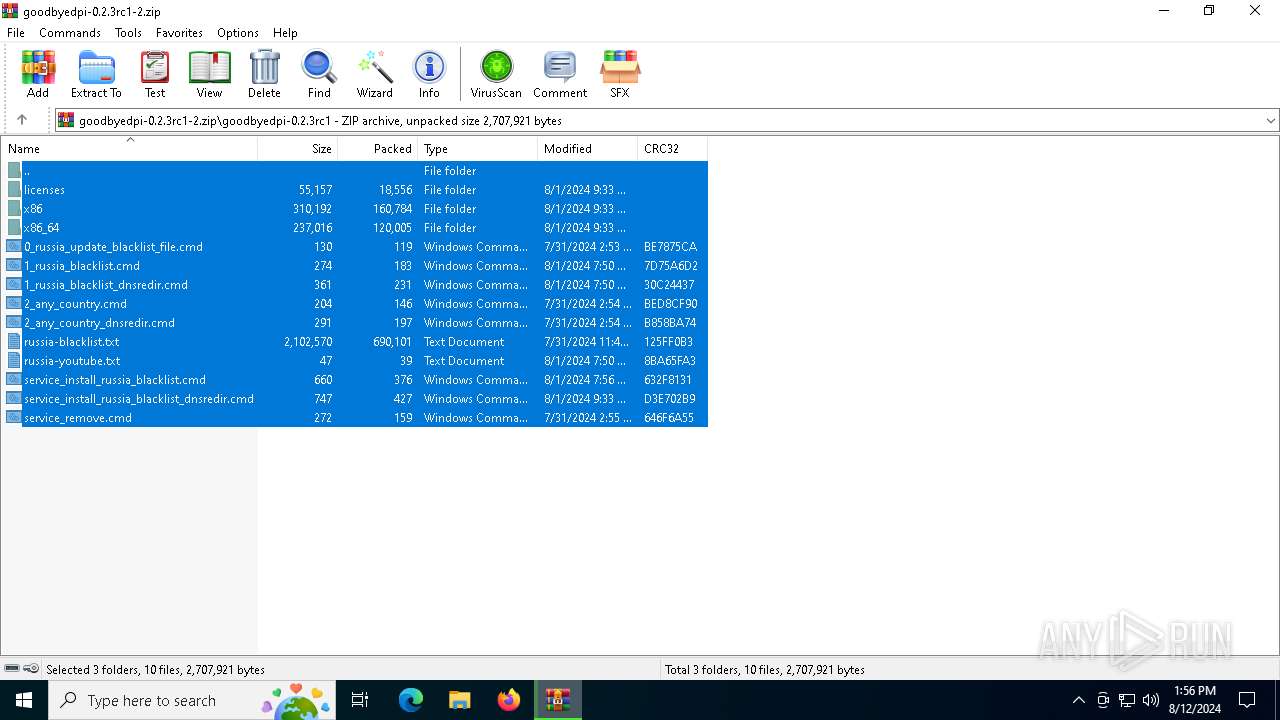
Task: Select 2_any_country_dnsredir.cmd file name
Action: point(99,323)
